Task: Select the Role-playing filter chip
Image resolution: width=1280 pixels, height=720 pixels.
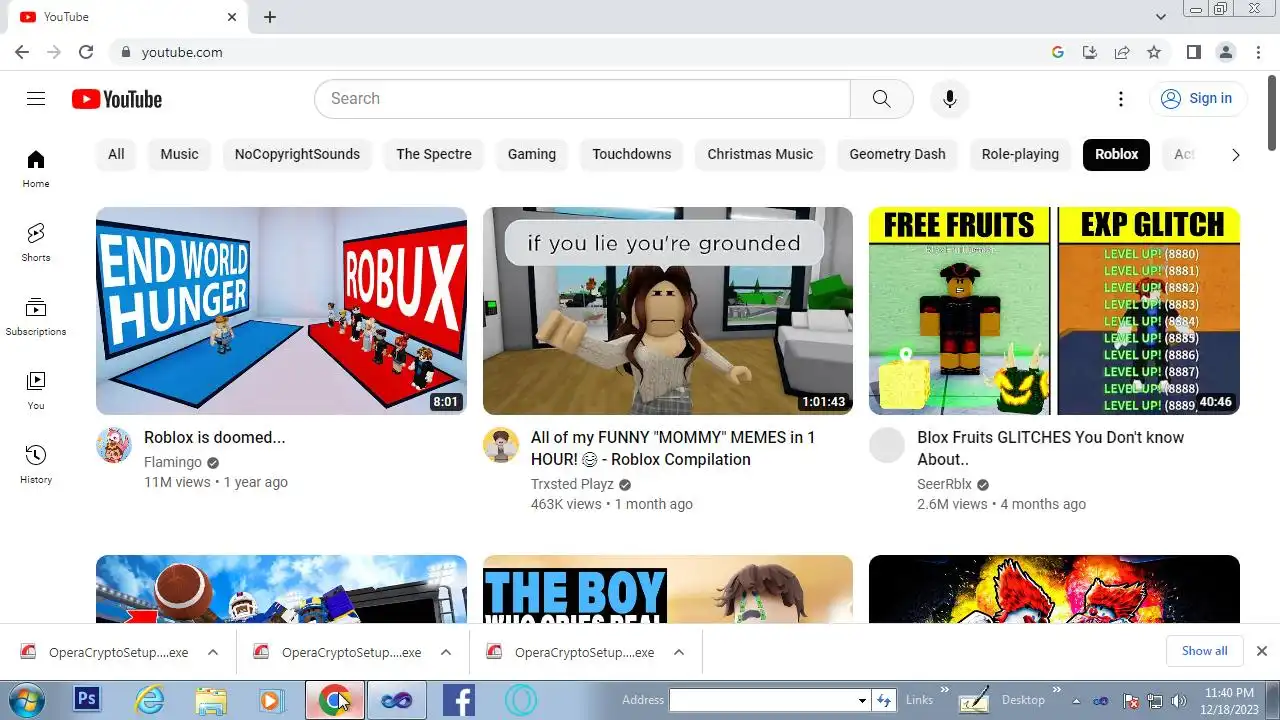Action: (1020, 154)
